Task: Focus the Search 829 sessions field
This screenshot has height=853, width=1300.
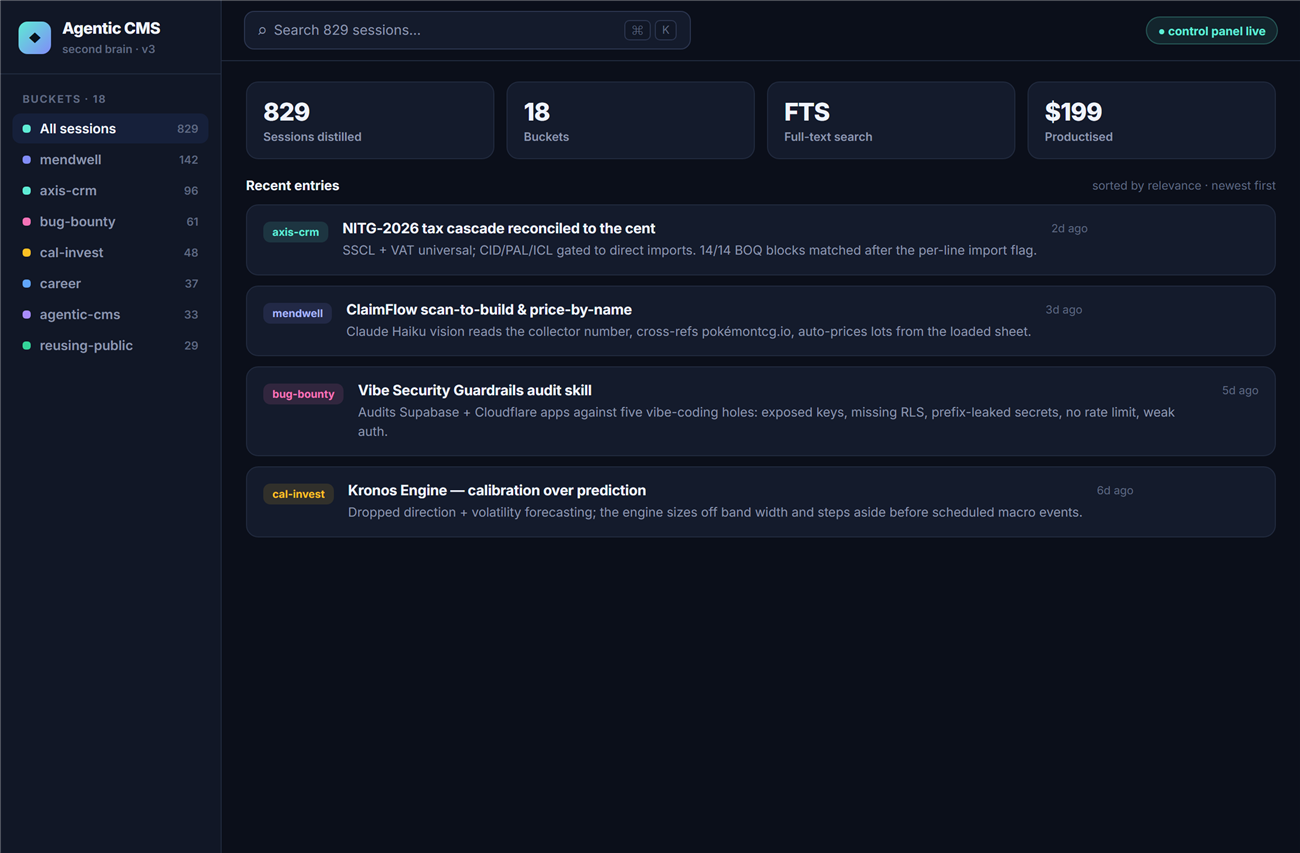Action: 467,30
